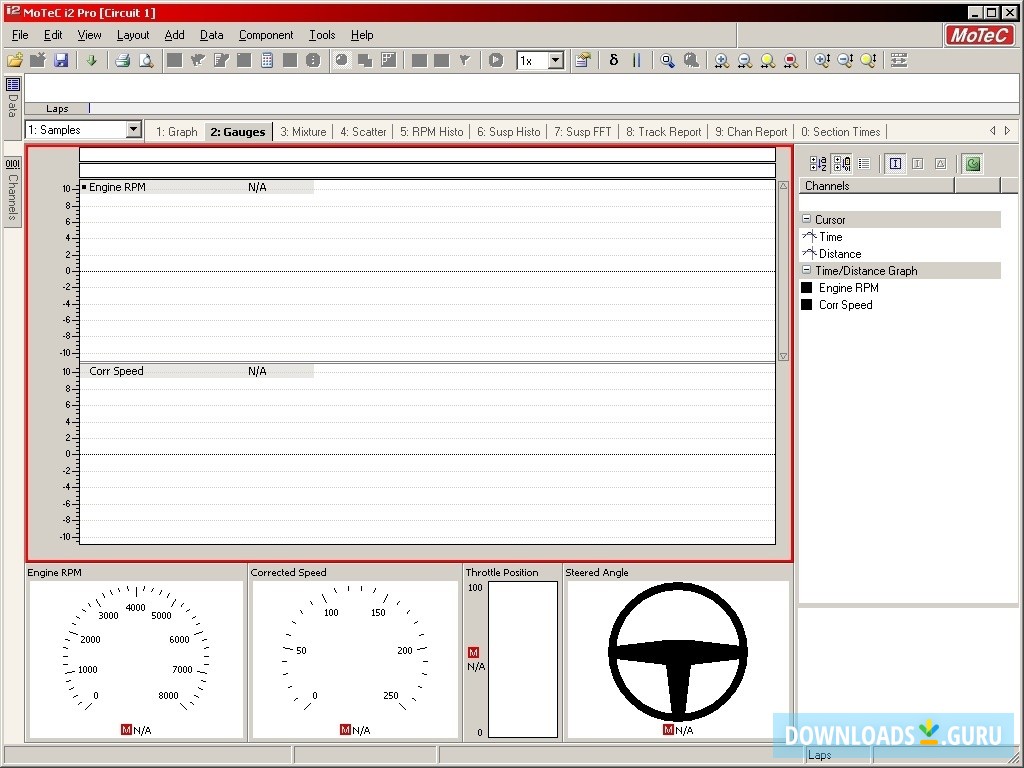
Task: Sort channels alphabetically with a-z icon
Action: (818, 163)
